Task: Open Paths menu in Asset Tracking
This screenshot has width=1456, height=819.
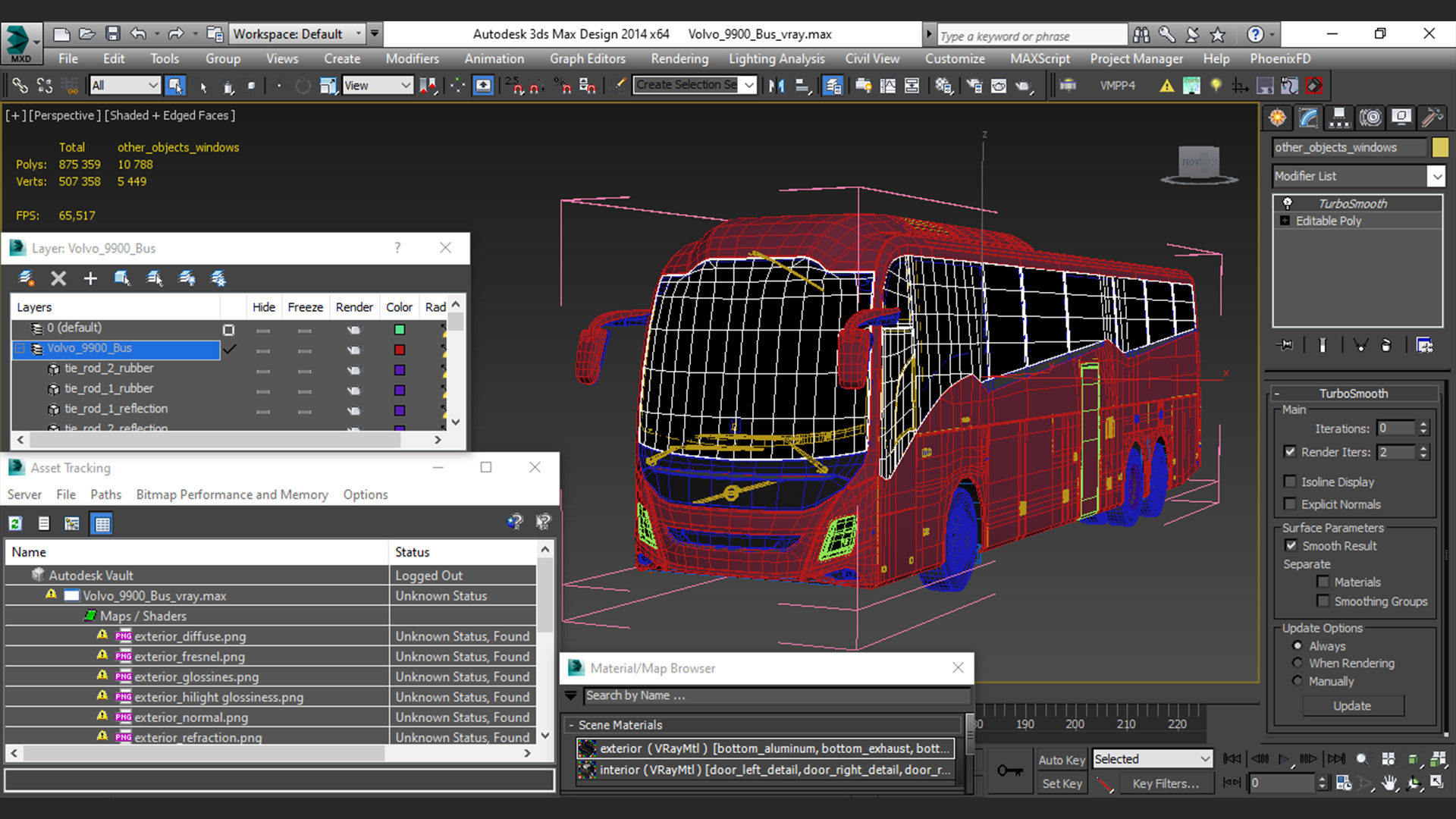Action: click(x=105, y=494)
